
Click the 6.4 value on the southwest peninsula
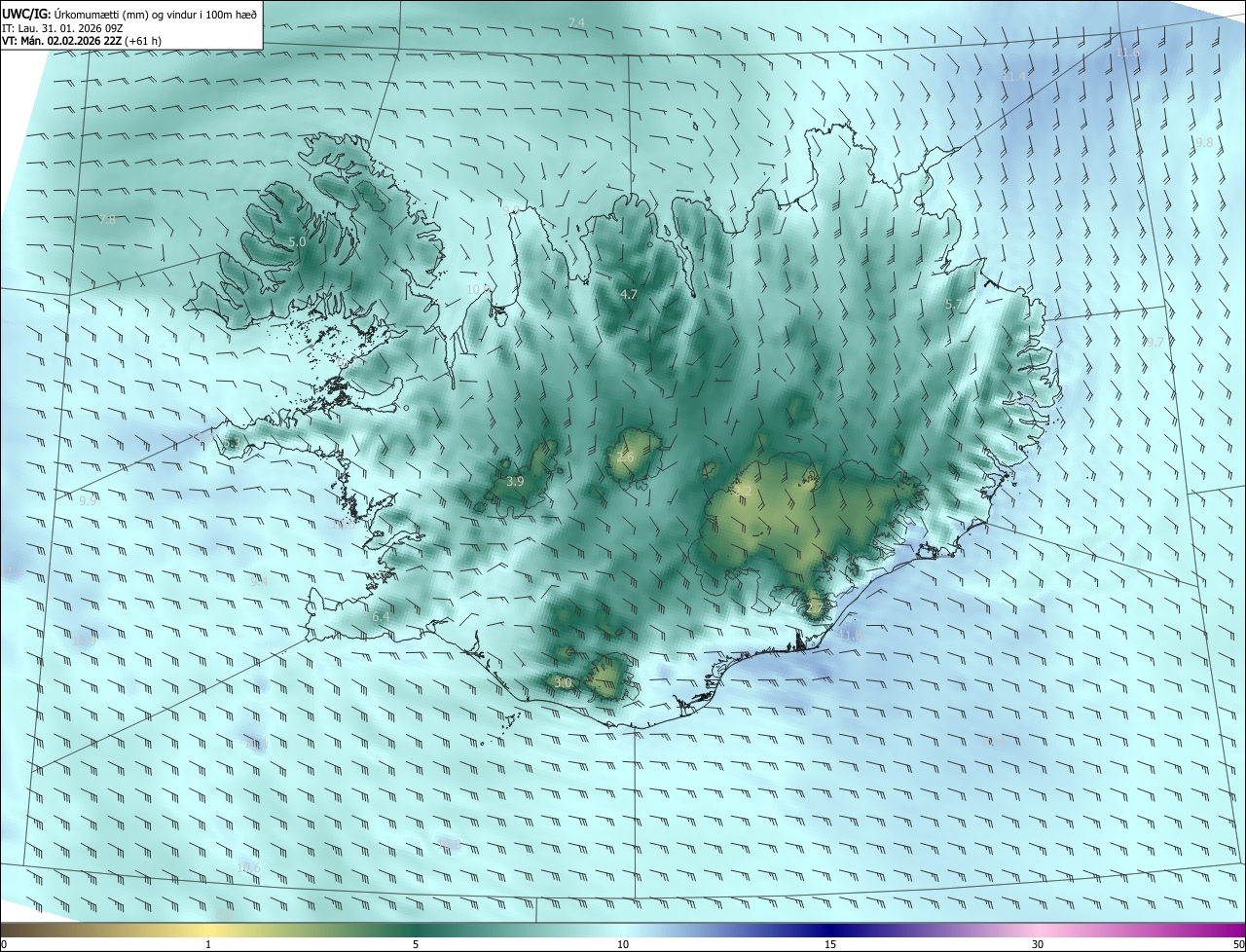coord(381,617)
